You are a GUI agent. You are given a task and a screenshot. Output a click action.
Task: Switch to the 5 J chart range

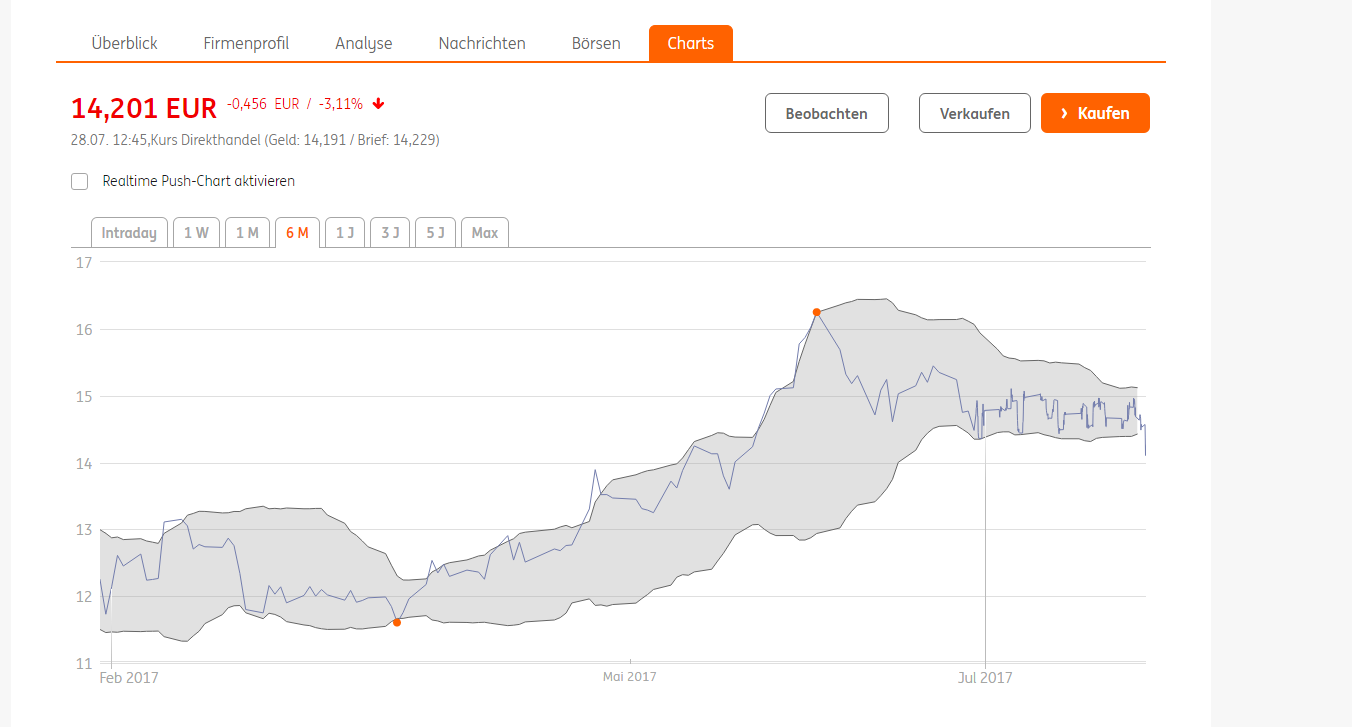435,233
